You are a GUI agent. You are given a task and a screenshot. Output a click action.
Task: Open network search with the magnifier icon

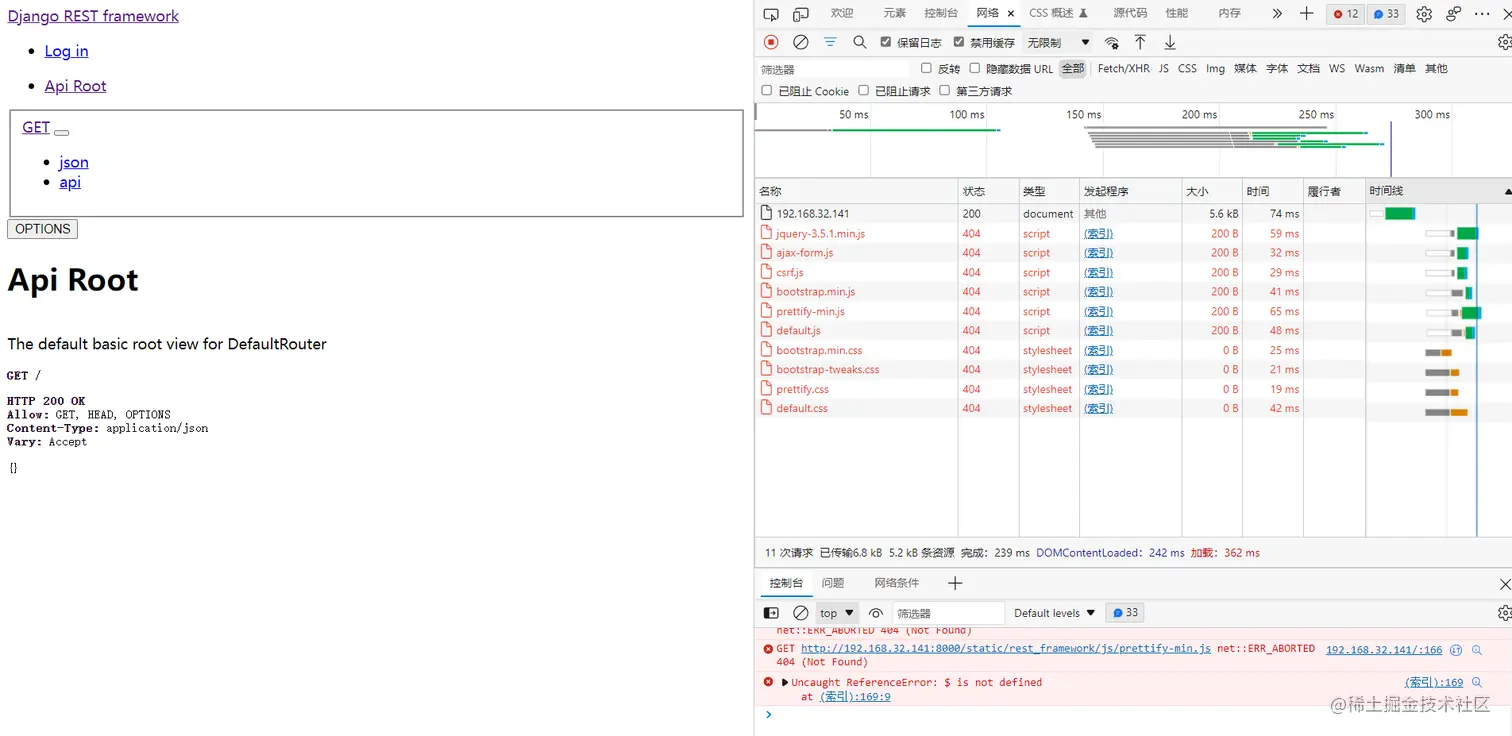(x=860, y=42)
